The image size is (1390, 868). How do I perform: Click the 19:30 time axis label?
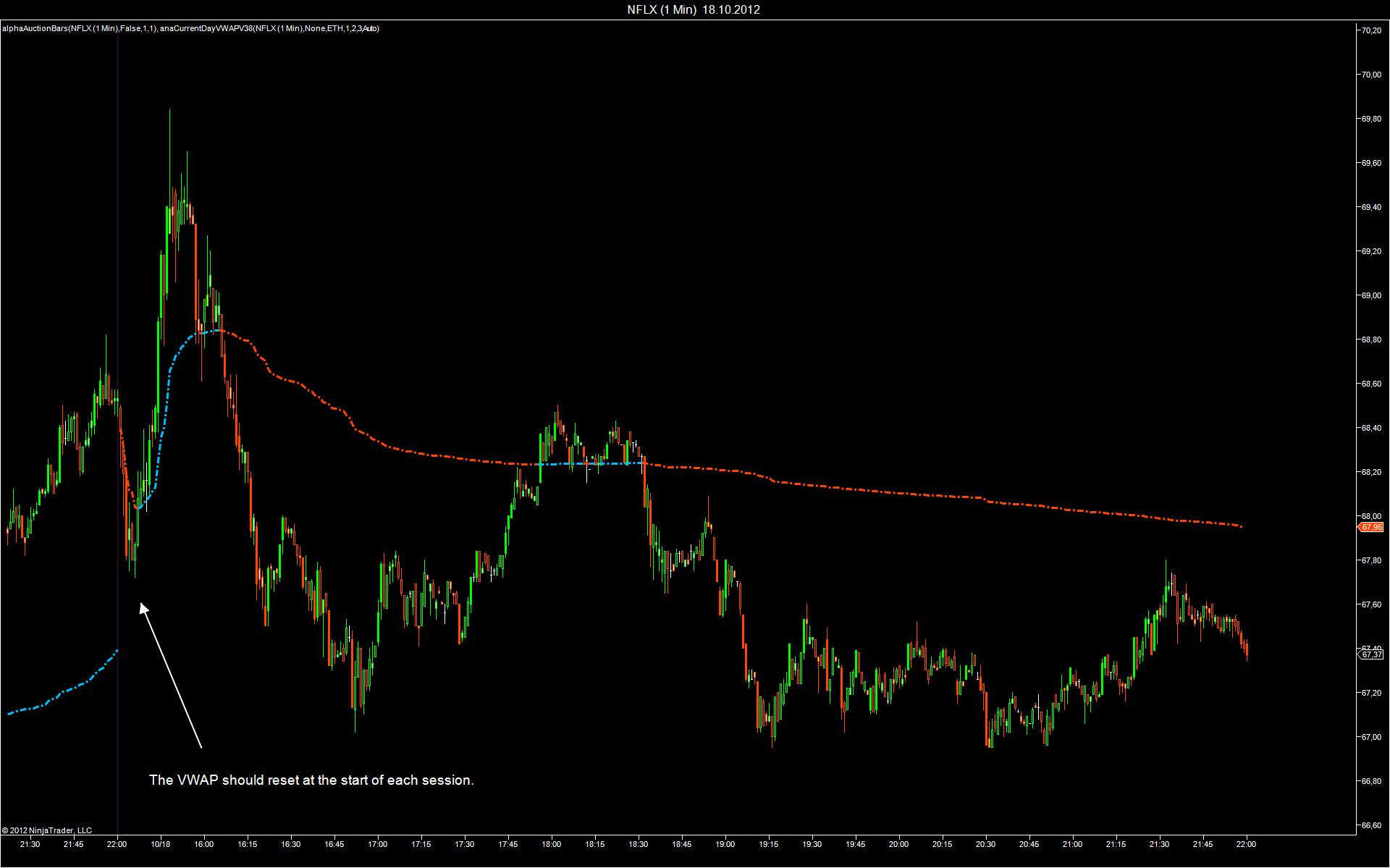pos(812,844)
